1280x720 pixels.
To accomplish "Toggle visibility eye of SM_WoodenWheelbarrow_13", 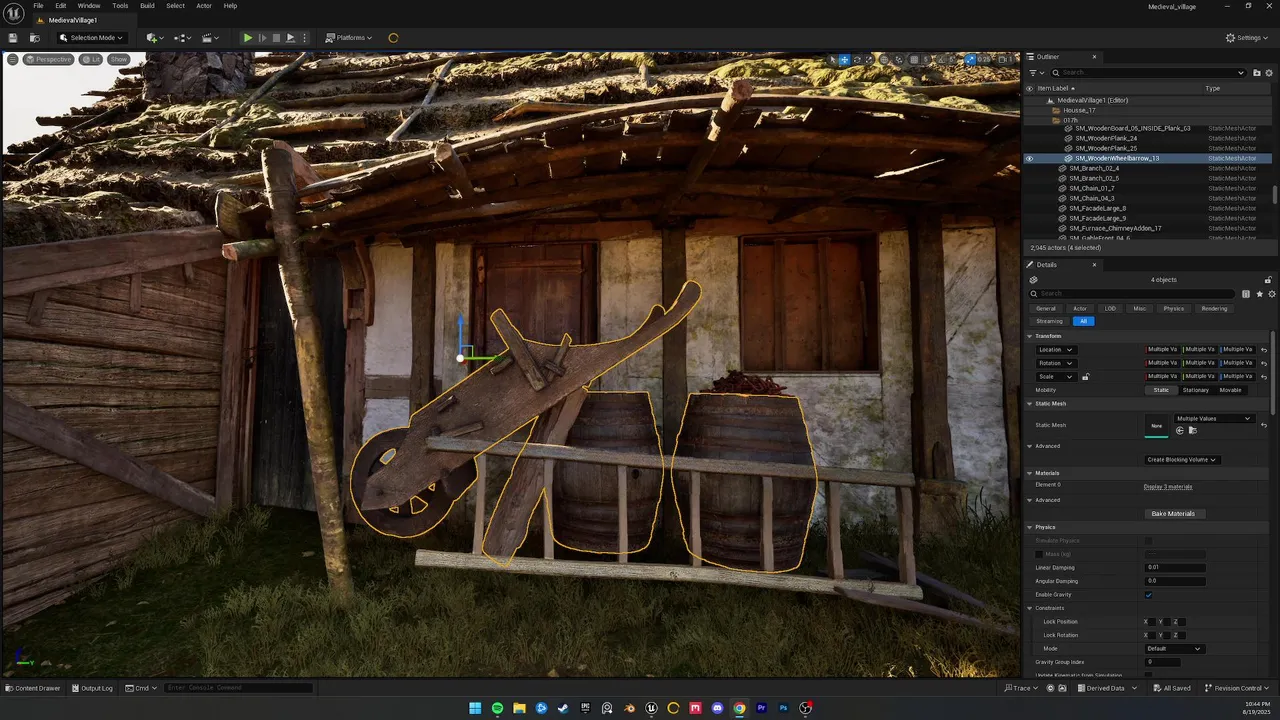I will 1029,158.
